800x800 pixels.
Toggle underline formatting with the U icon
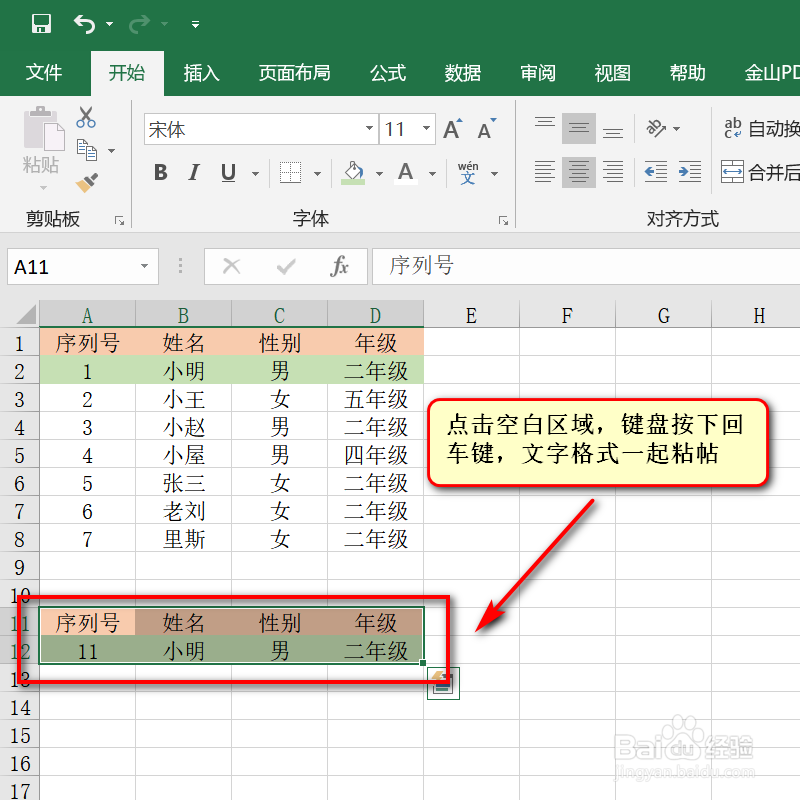[x=227, y=172]
